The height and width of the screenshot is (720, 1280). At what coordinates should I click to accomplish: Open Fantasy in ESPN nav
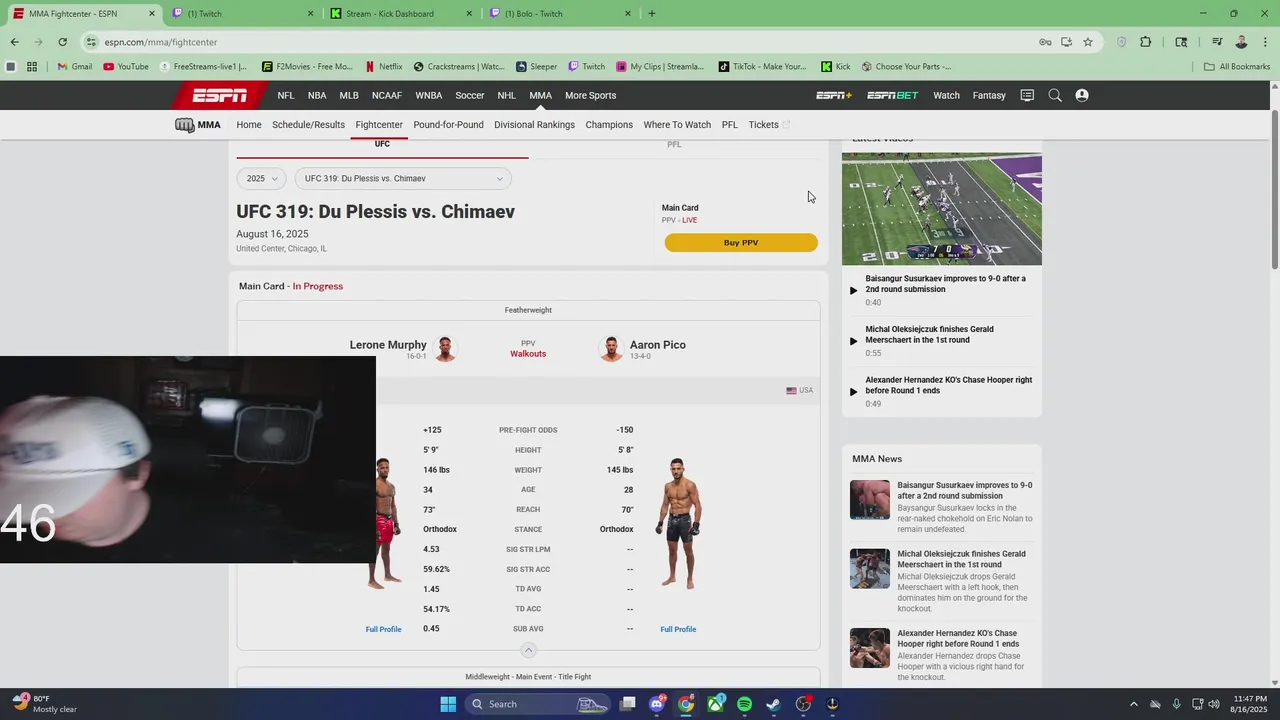(x=989, y=95)
